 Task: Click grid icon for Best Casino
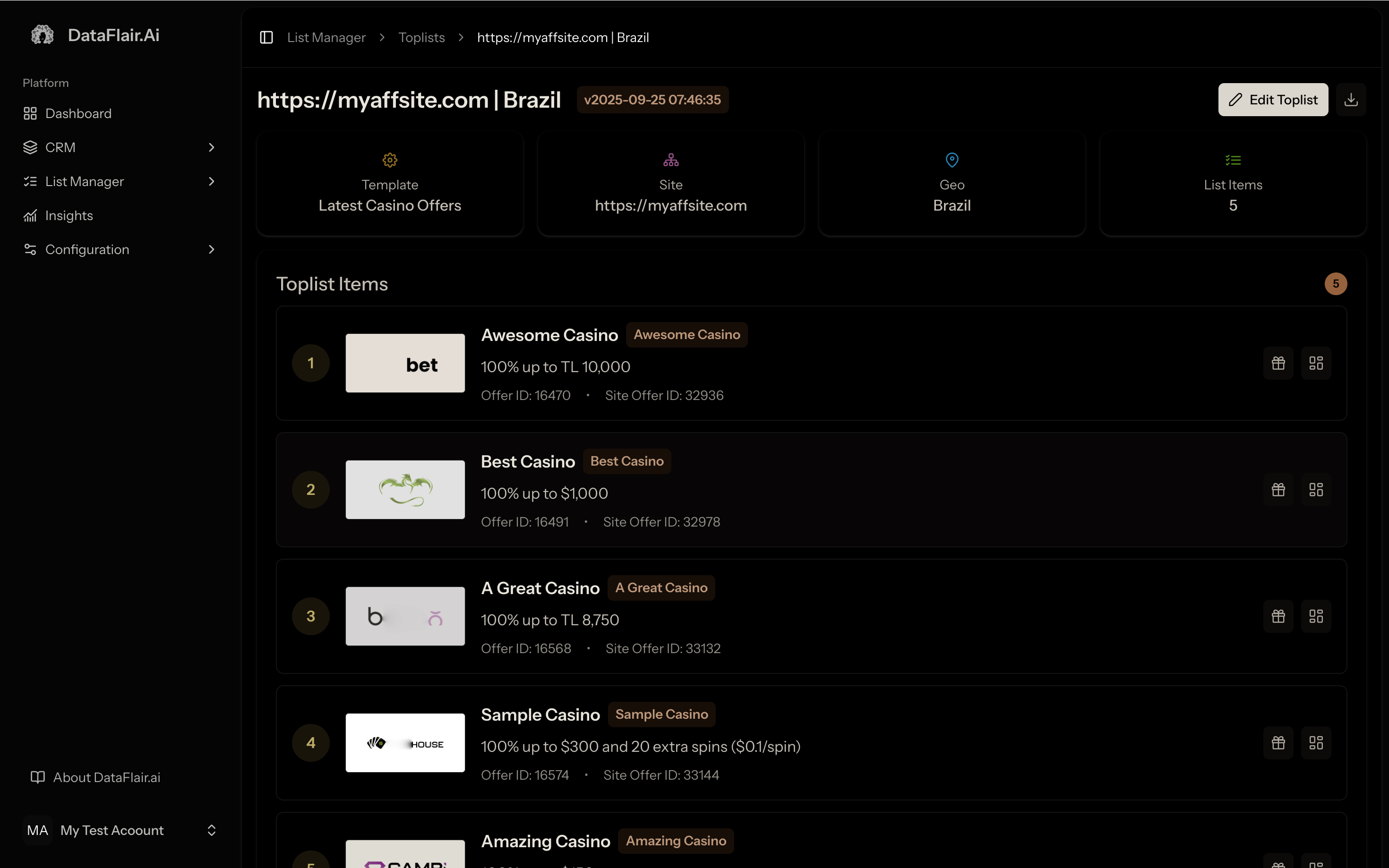click(1315, 490)
